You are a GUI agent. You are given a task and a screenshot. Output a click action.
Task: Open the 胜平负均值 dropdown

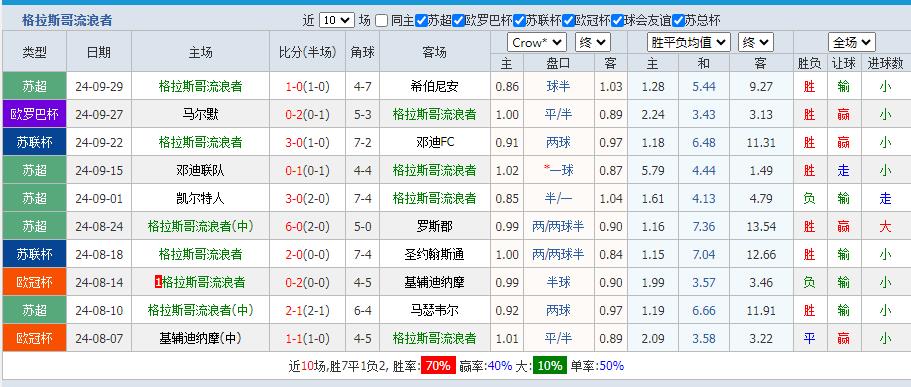688,42
